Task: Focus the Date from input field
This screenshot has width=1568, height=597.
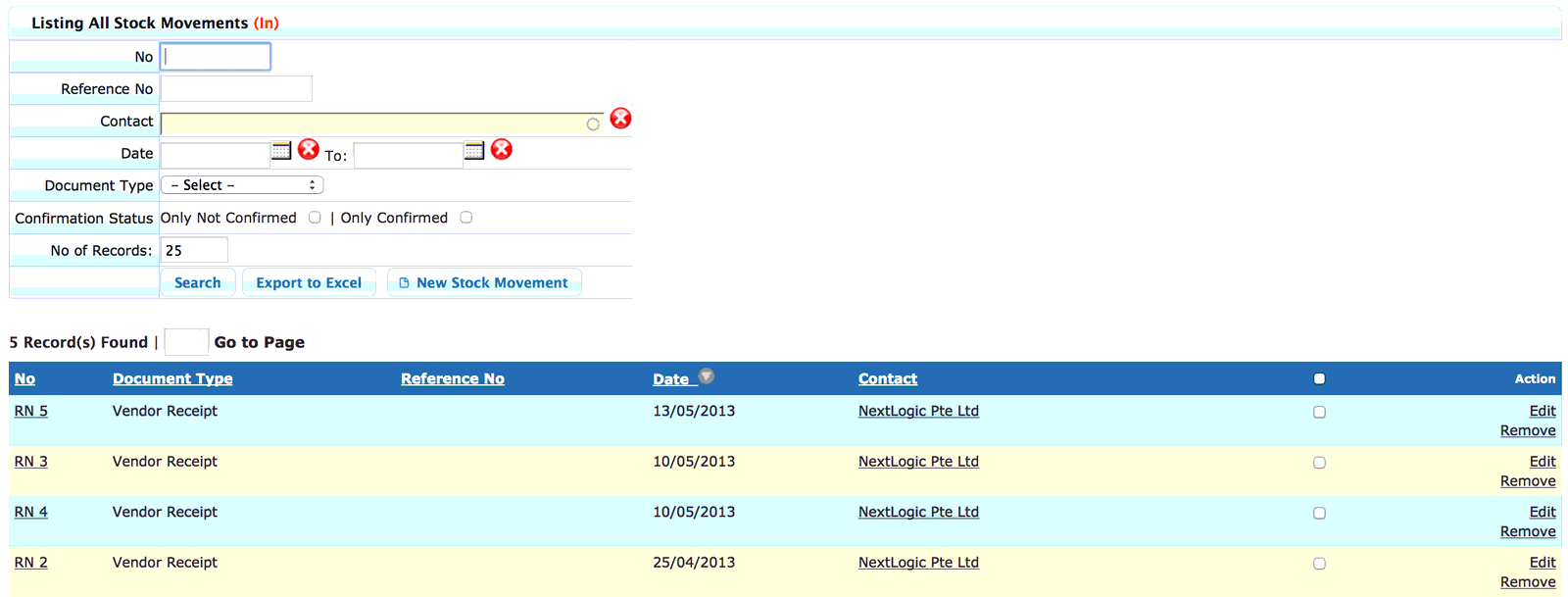Action: tap(216, 155)
